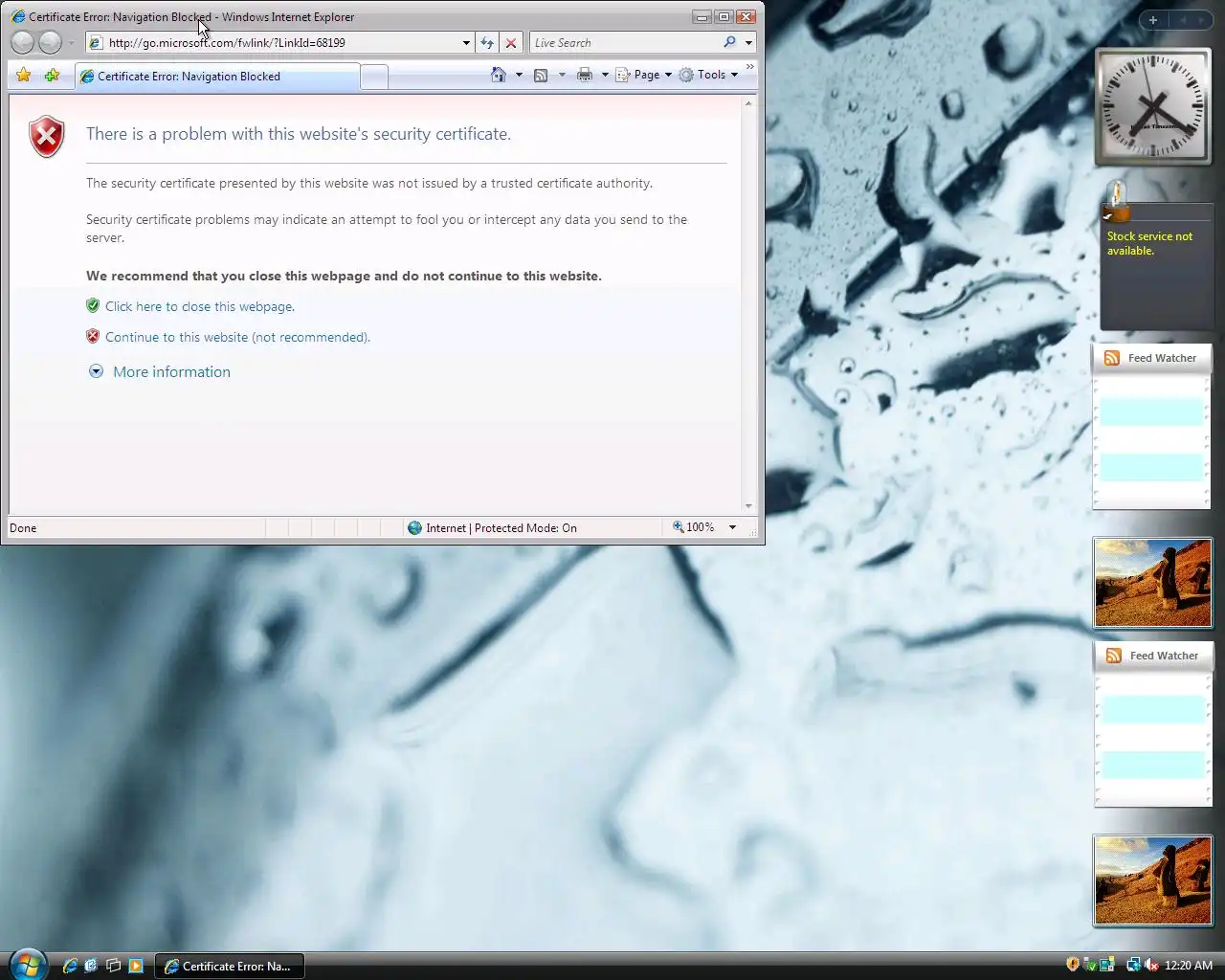The width and height of the screenshot is (1225, 980).
Task: Open the Tools menu
Action: [708, 75]
